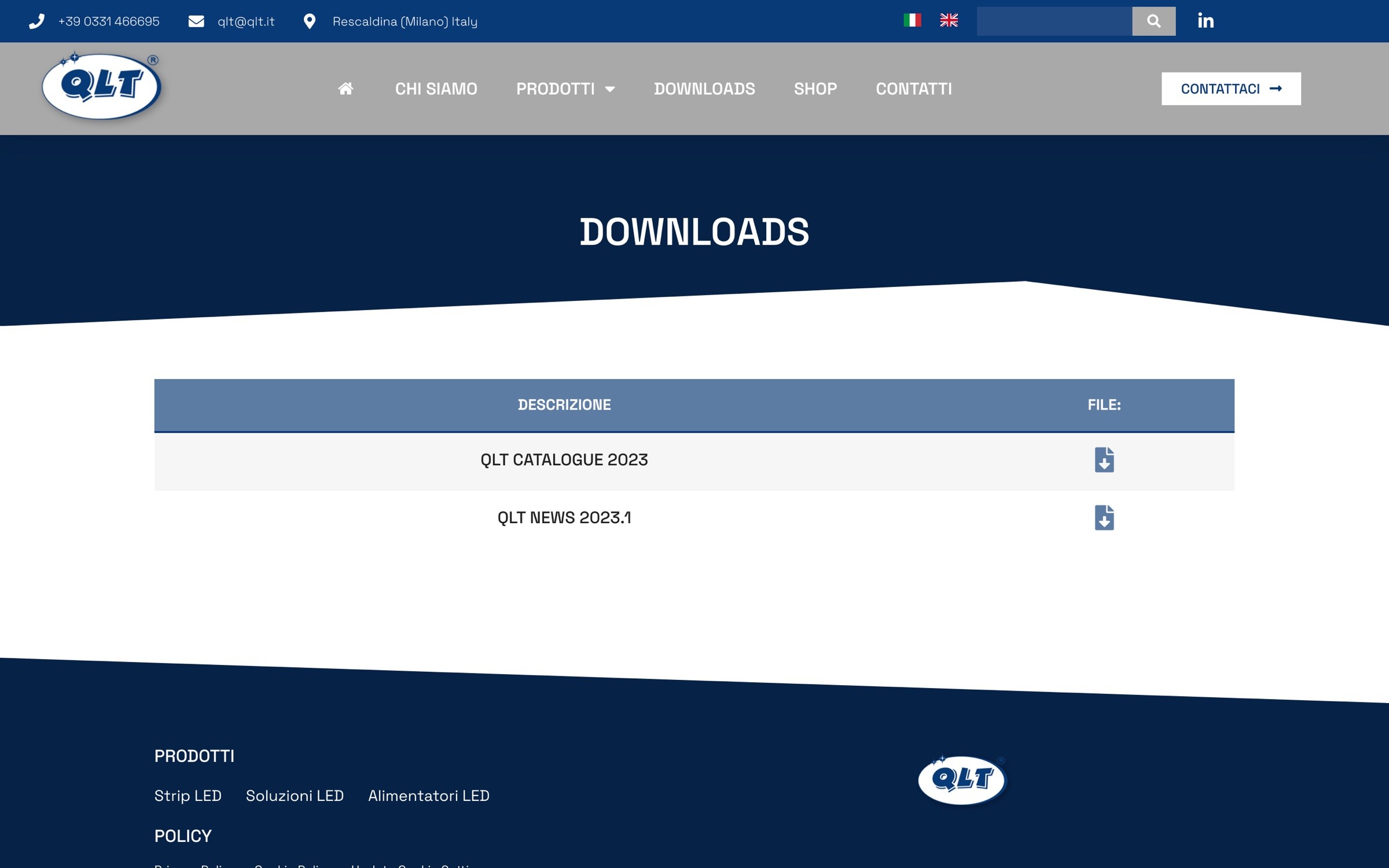Open the Strip LED footer link
This screenshot has width=1389, height=868.
click(188, 796)
